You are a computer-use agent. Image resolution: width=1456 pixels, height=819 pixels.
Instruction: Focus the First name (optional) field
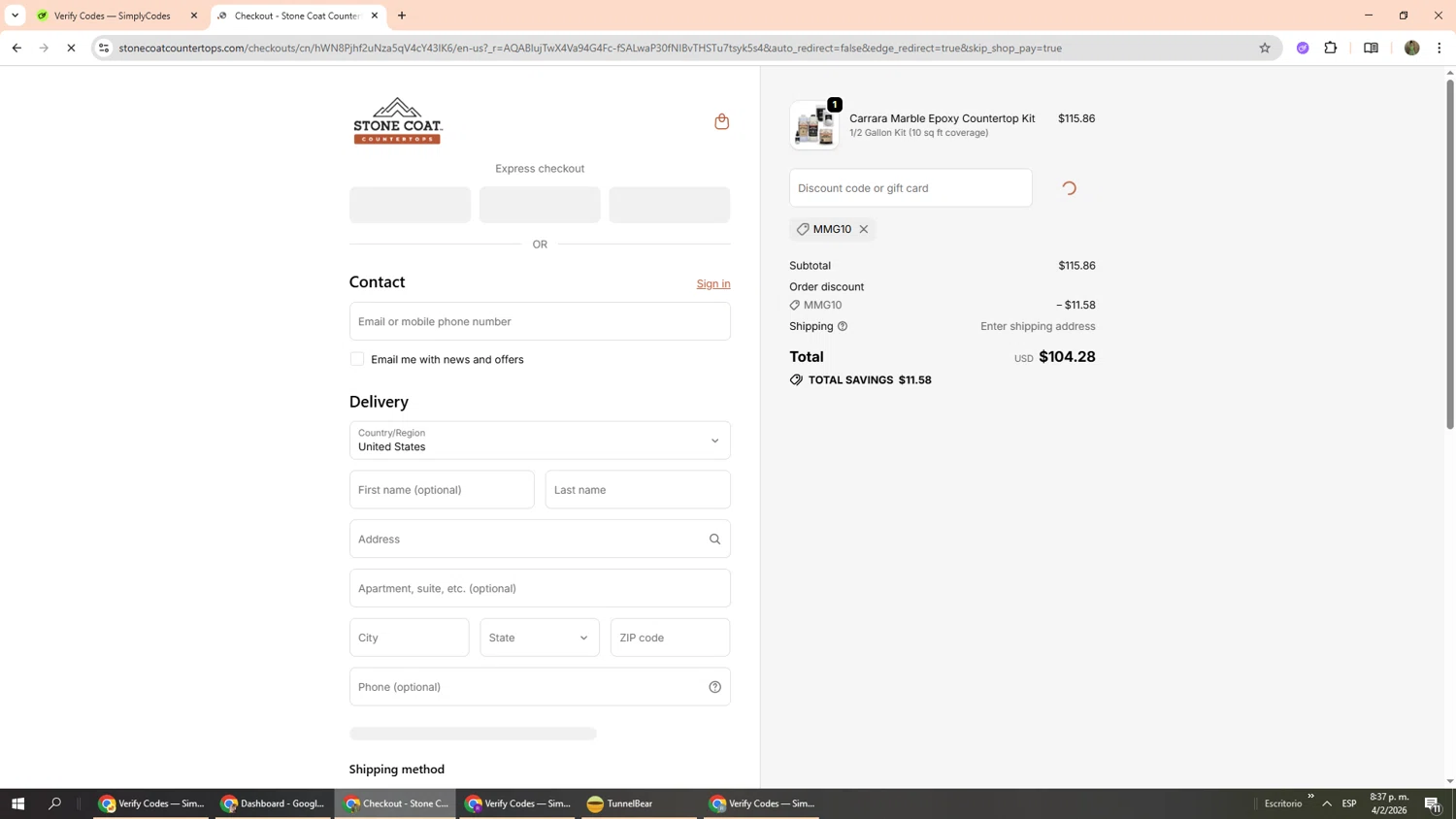coord(442,490)
